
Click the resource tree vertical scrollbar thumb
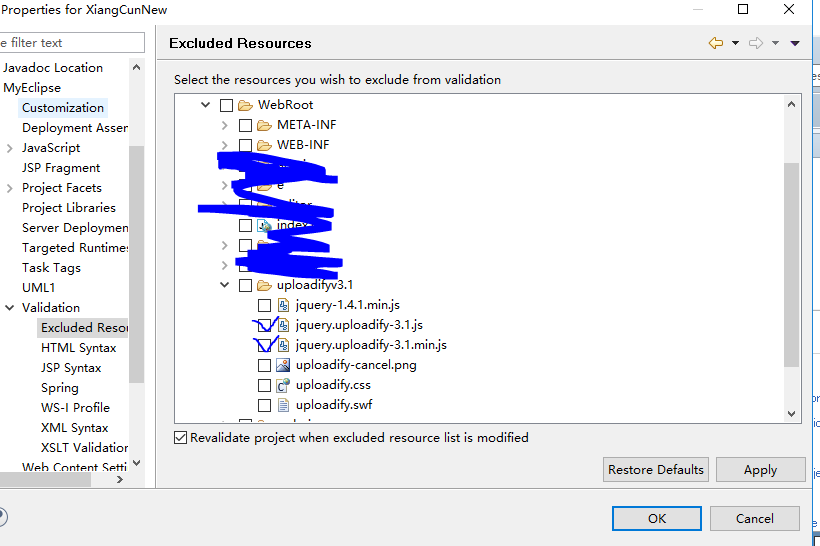pyautogui.click(x=791, y=265)
